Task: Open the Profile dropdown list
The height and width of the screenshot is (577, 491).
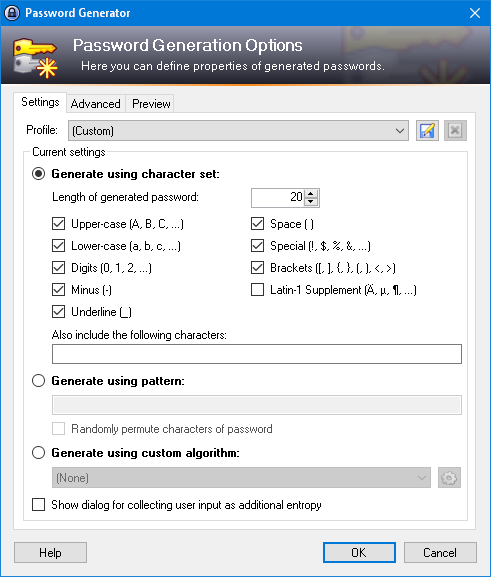Action: click(x=238, y=131)
